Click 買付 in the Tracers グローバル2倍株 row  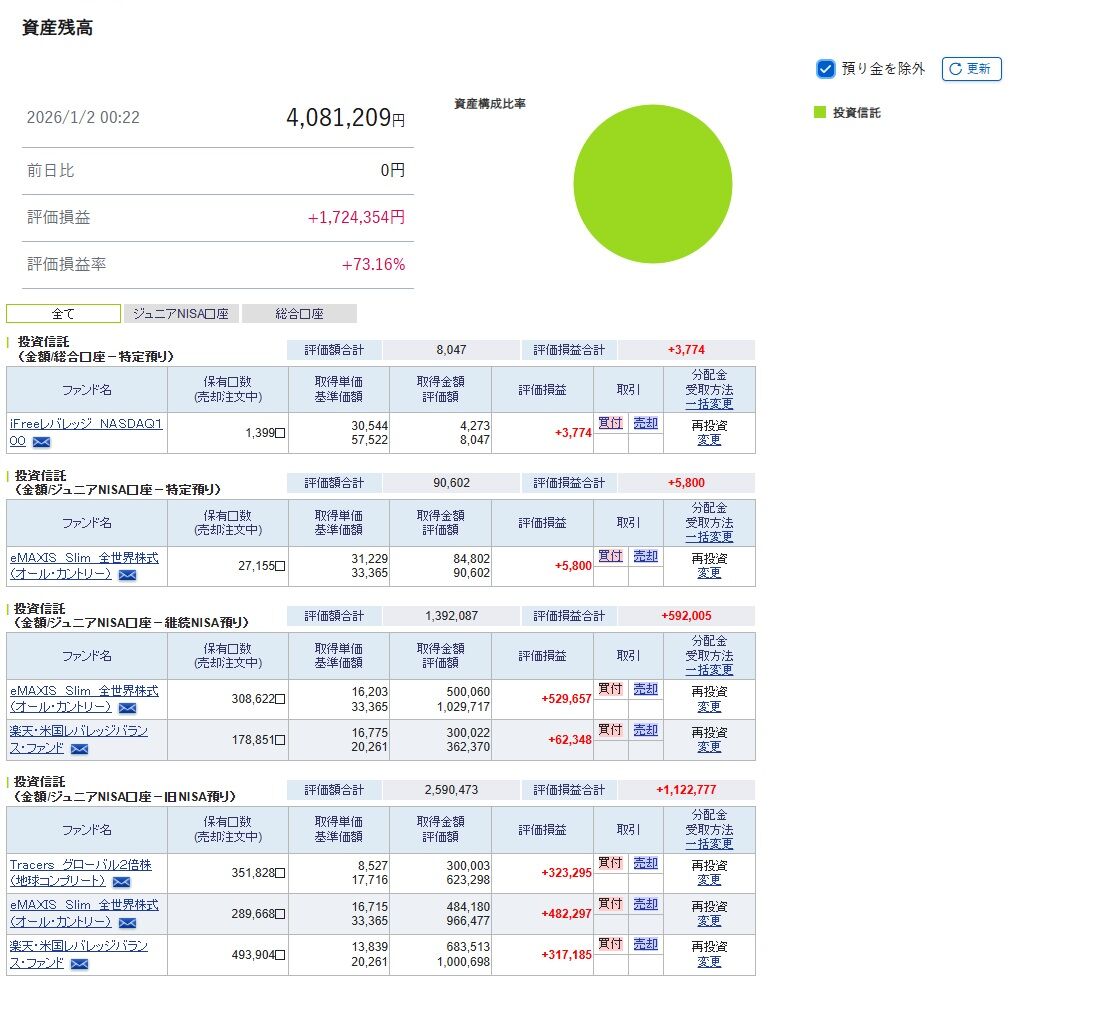(x=610, y=863)
